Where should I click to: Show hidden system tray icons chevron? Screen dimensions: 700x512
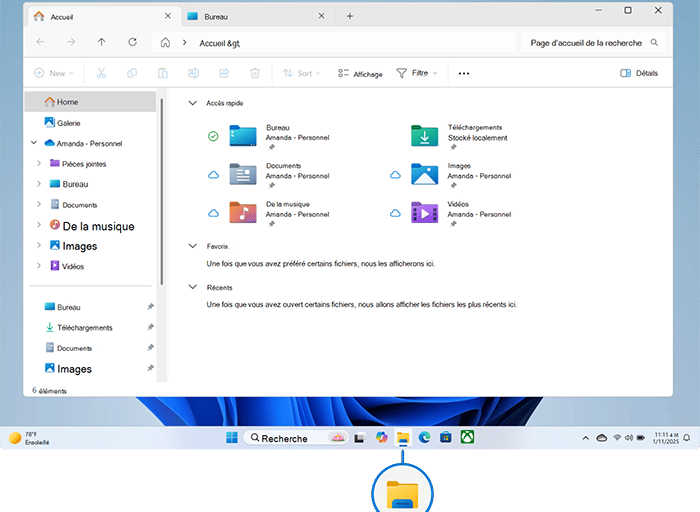585,438
